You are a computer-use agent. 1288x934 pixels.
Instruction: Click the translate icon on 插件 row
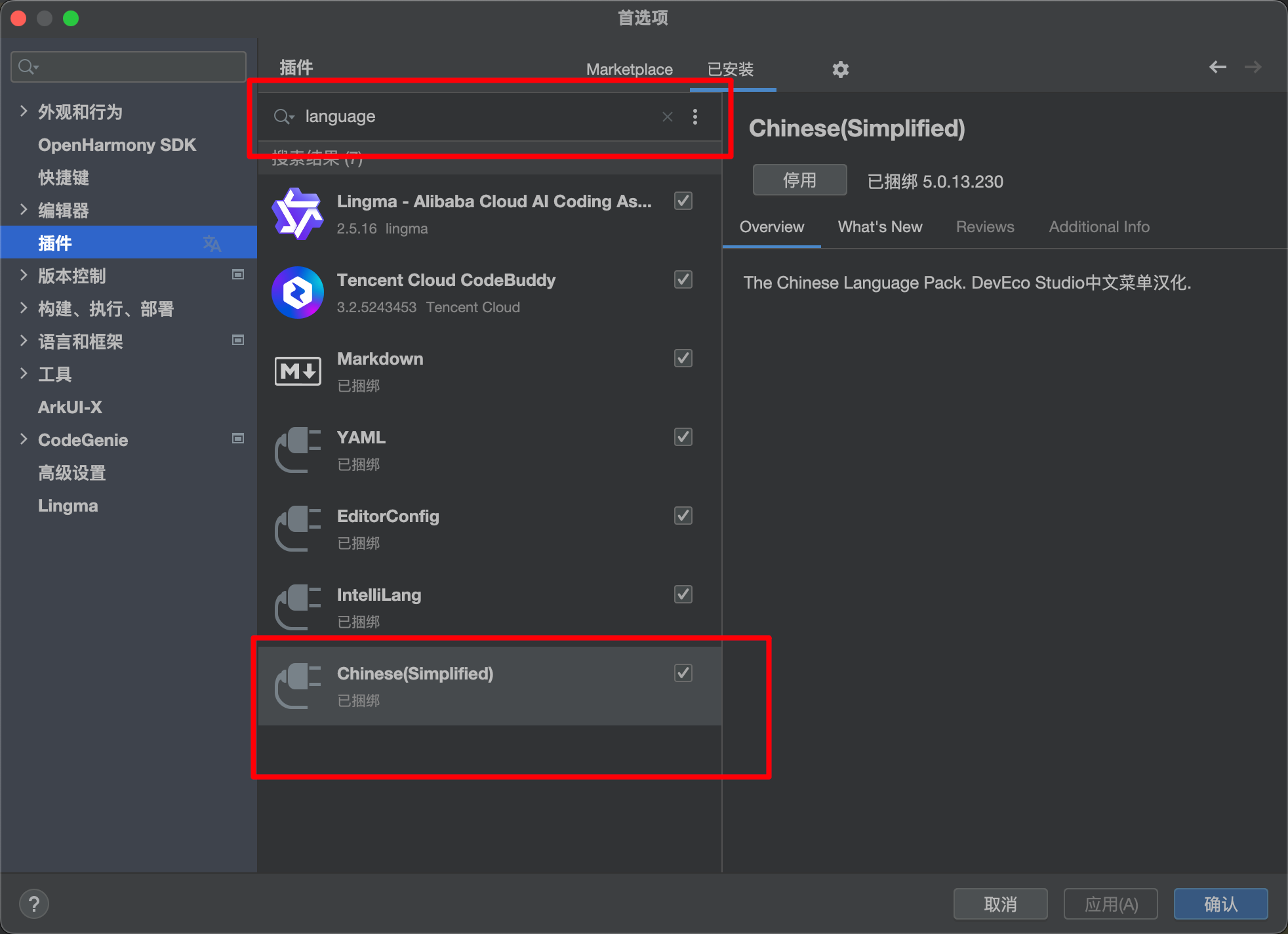[x=212, y=243]
